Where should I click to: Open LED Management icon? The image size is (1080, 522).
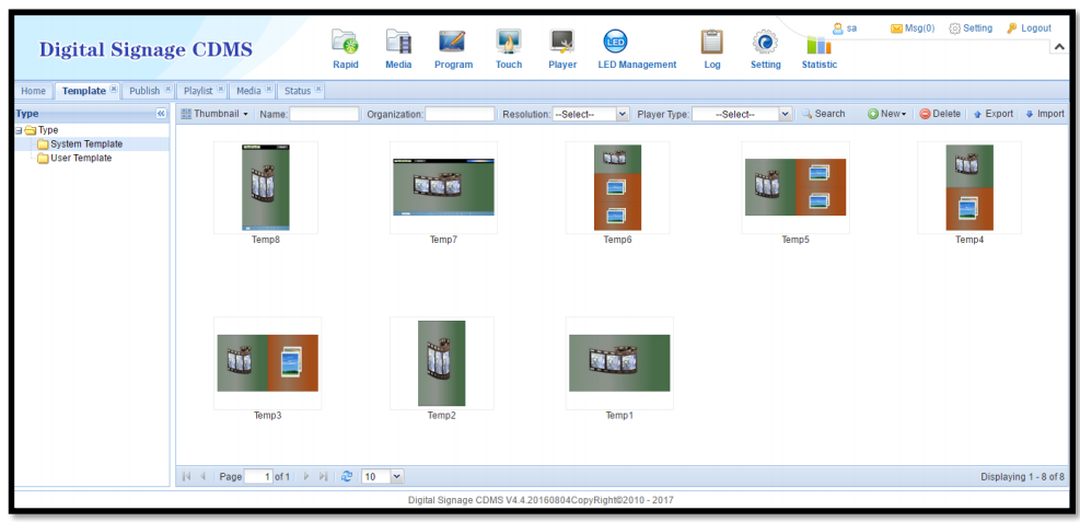(x=615, y=42)
